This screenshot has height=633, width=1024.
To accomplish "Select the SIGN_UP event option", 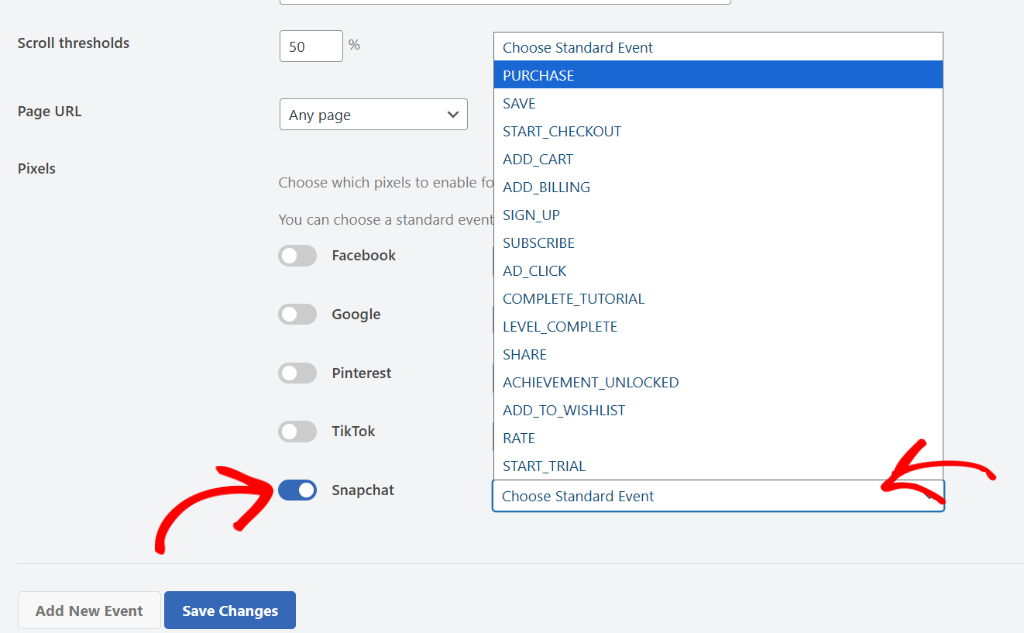I will tap(531, 215).
